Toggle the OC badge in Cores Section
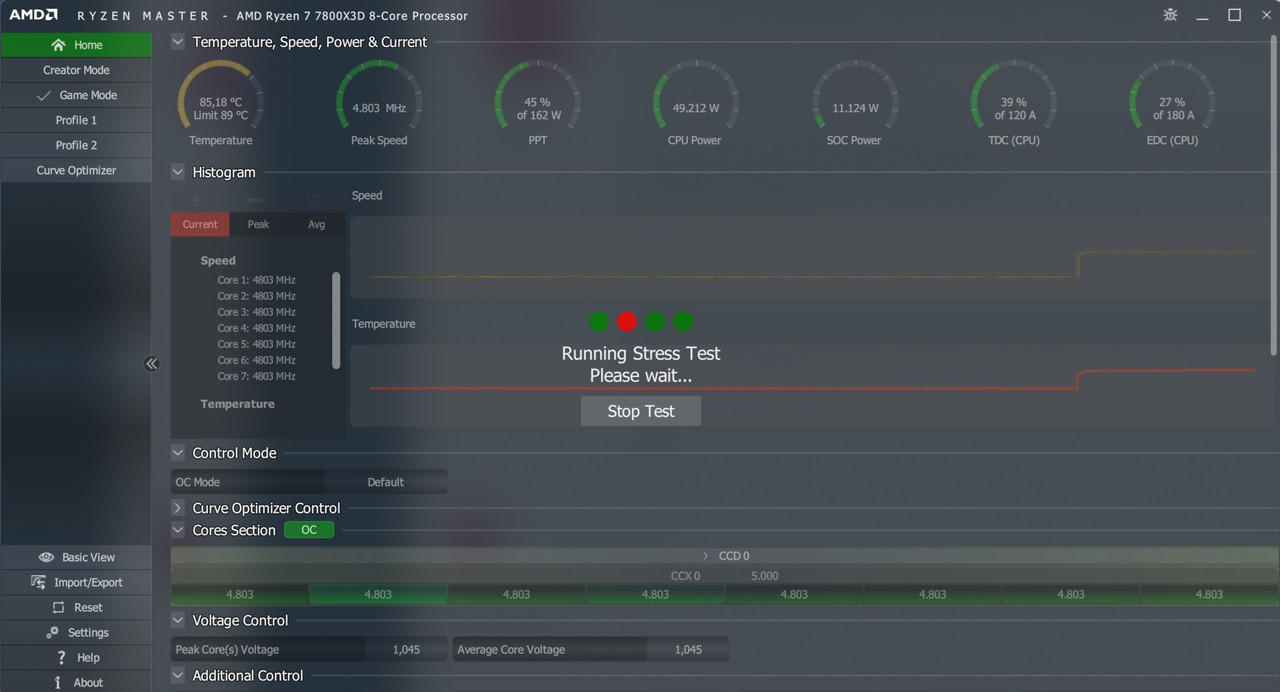This screenshot has height=692, width=1280. [x=309, y=530]
